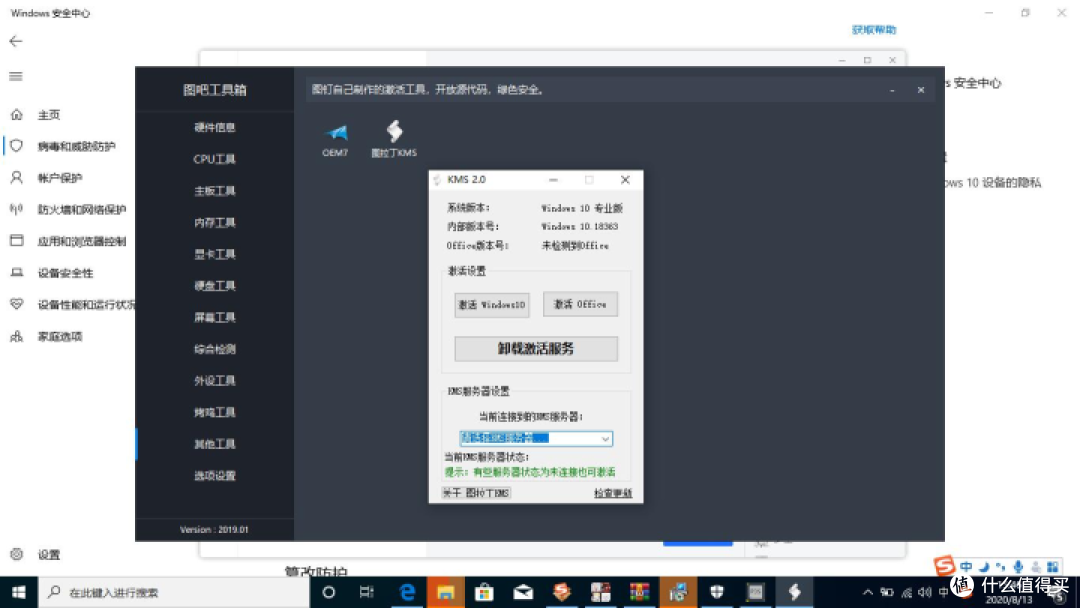1080x608 pixels.
Task: Open 病毒和威胁防护 shield icon
Action: 17,146
